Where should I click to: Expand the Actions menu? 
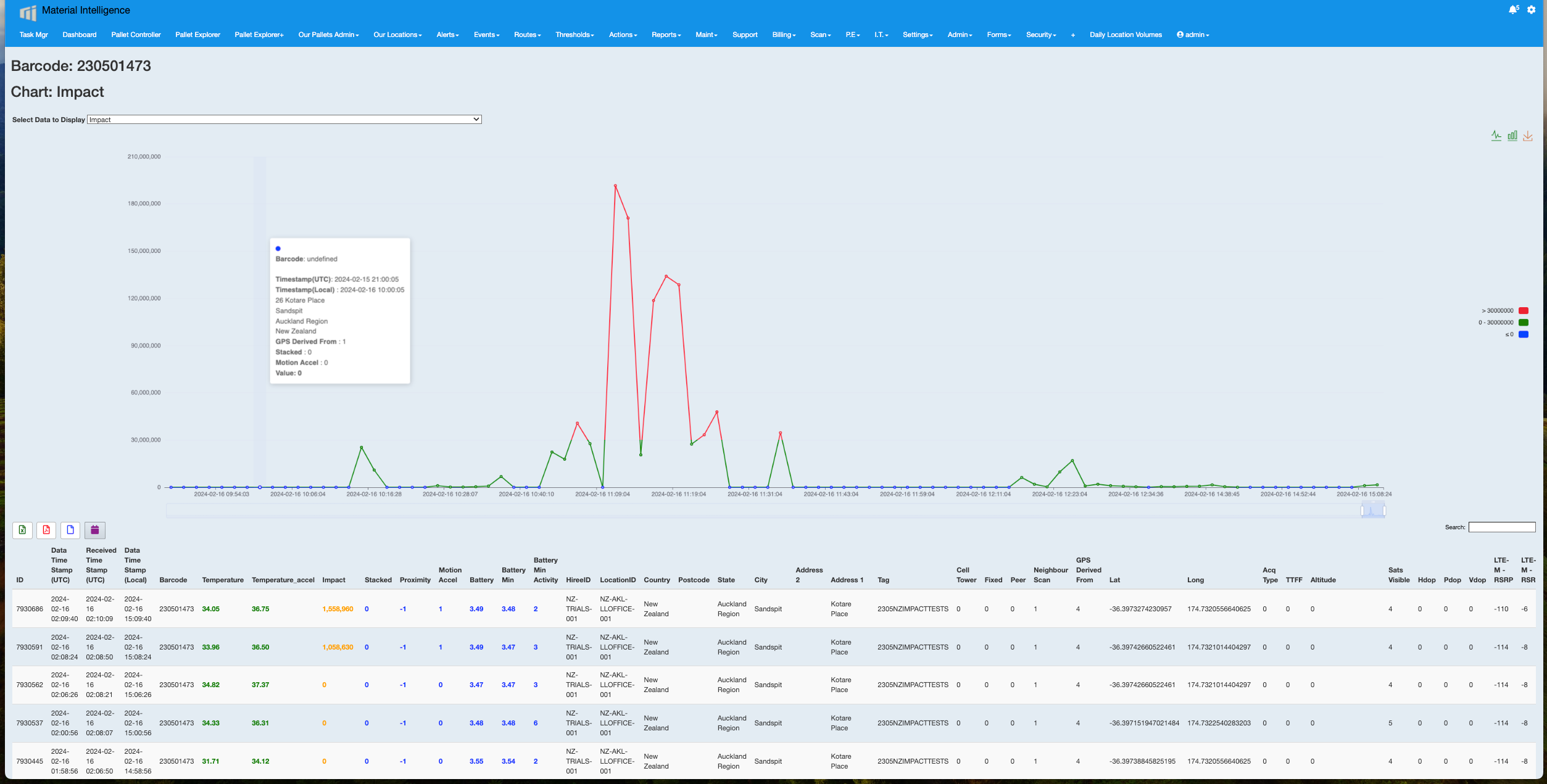click(623, 35)
